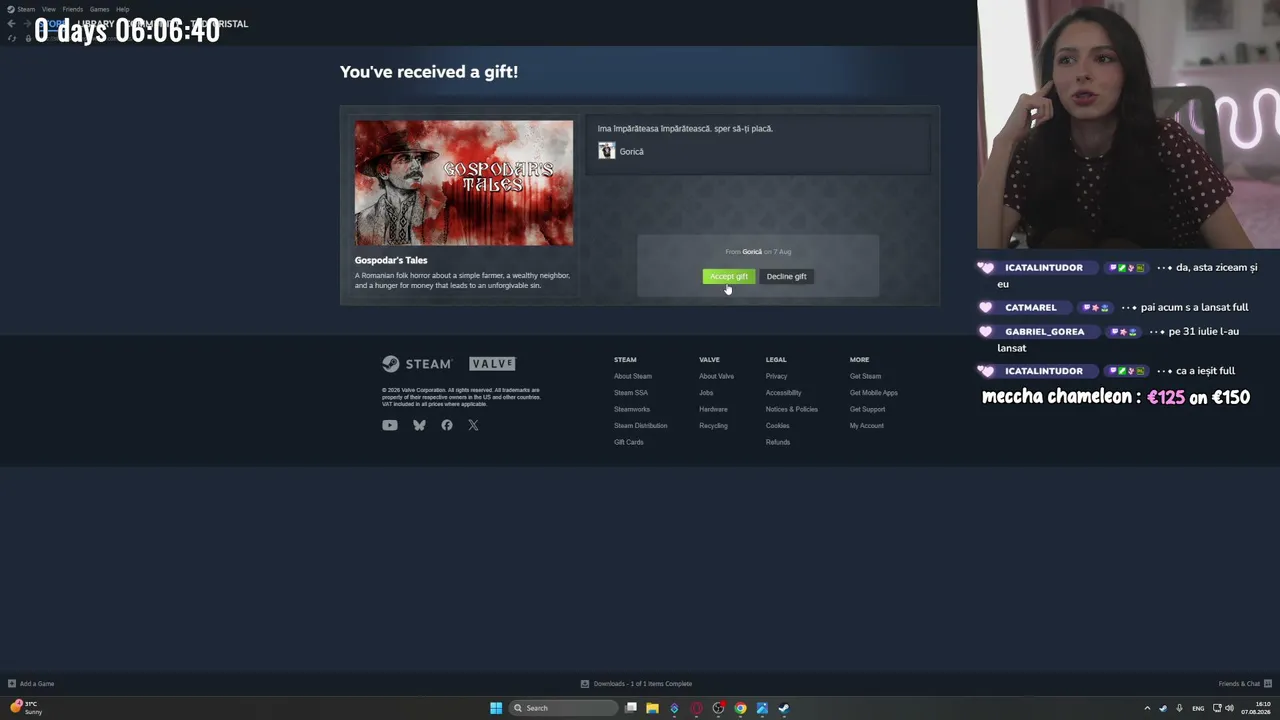This screenshot has width=1280, height=720.
Task: Open Steam's Facebook page from footer
Action: 447,425
